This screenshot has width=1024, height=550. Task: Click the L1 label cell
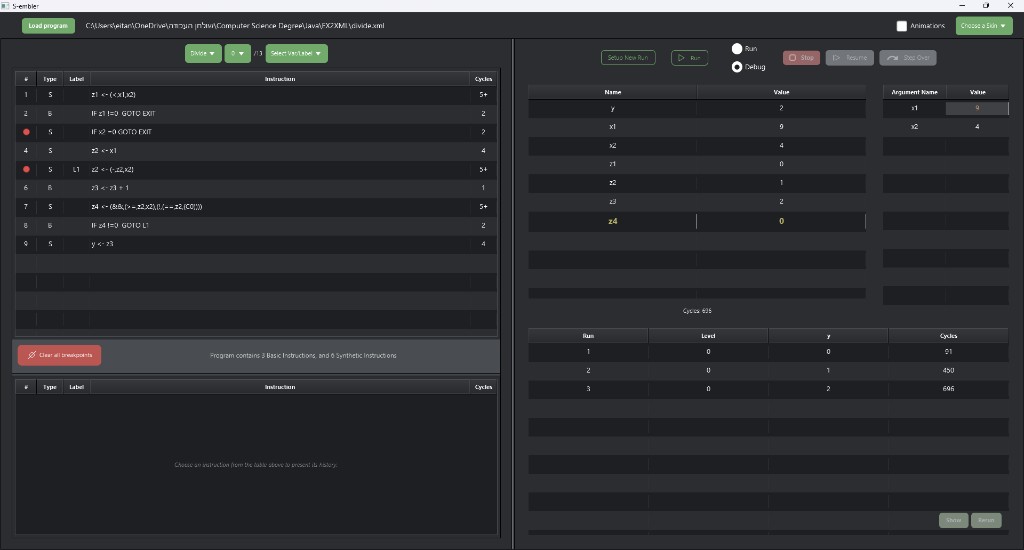76,169
